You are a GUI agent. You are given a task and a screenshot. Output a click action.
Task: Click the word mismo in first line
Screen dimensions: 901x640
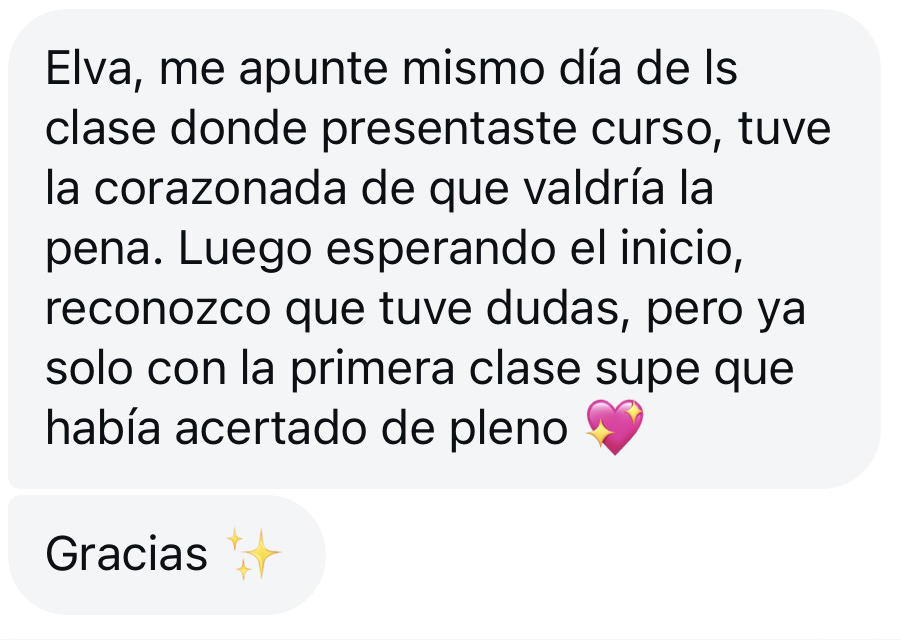point(473,70)
